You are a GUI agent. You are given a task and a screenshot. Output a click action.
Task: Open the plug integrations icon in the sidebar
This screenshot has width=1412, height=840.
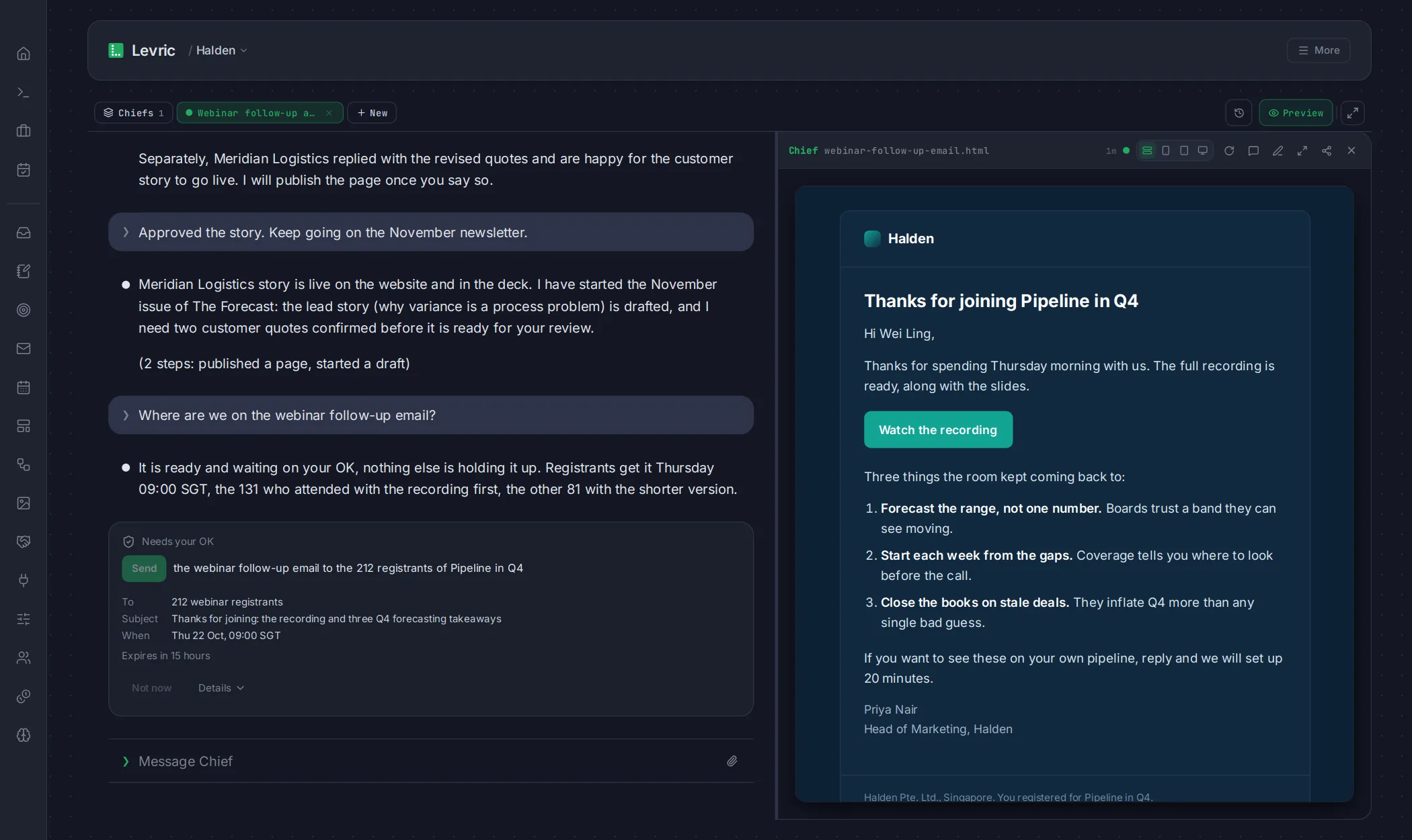pyautogui.click(x=24, y=581)
